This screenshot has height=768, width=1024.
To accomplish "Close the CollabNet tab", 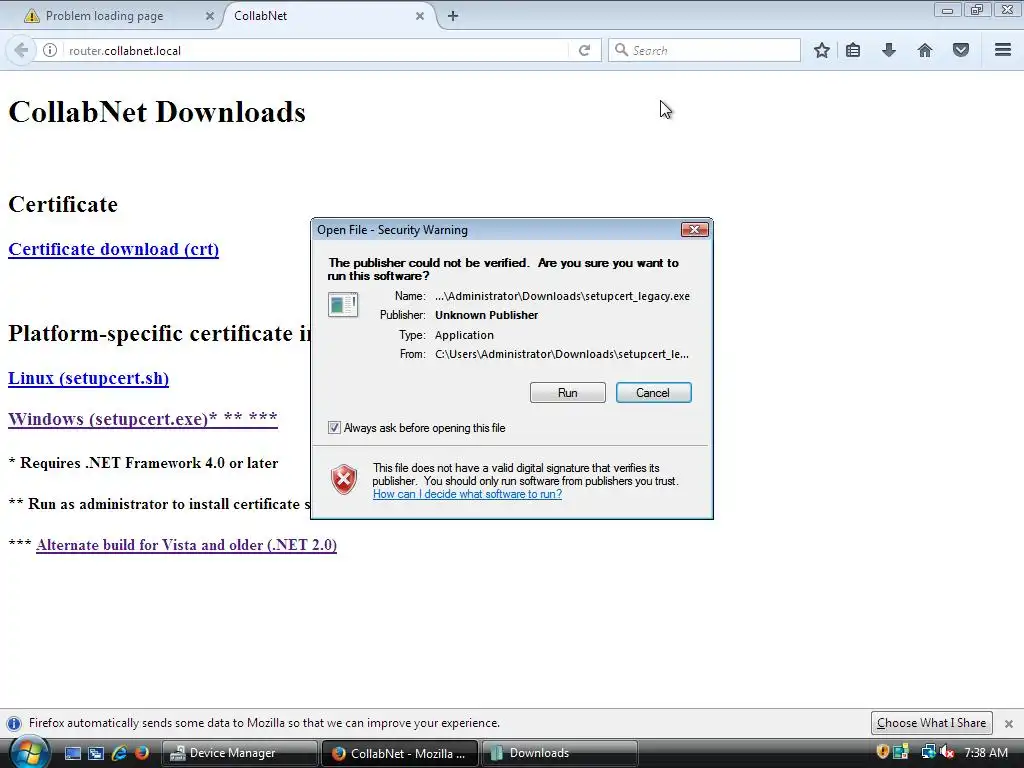I will [420, 16].
